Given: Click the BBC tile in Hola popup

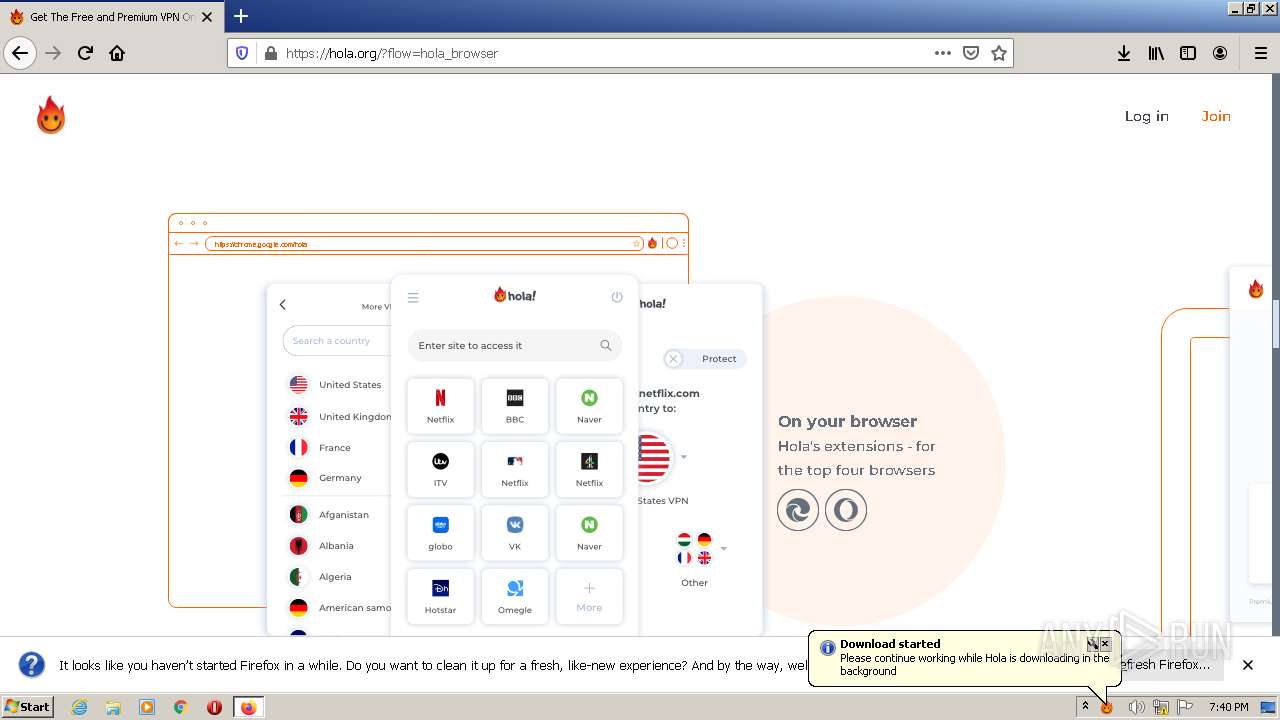Looking at the screenshot, I should 515,405.
